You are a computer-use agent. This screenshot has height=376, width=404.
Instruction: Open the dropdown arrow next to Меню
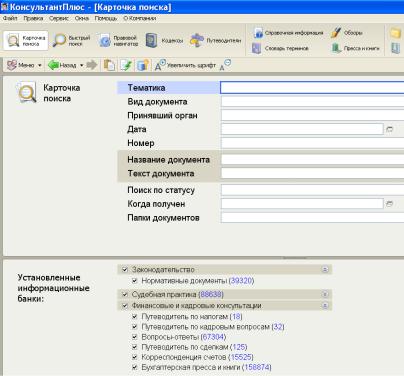[40, 65]
